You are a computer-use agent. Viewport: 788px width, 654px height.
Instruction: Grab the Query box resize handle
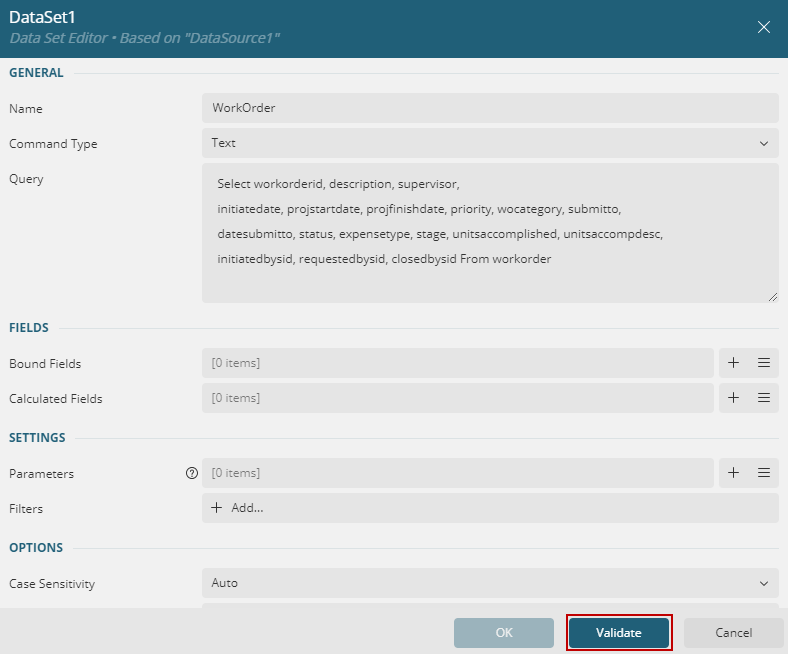(x=773, y=297)
